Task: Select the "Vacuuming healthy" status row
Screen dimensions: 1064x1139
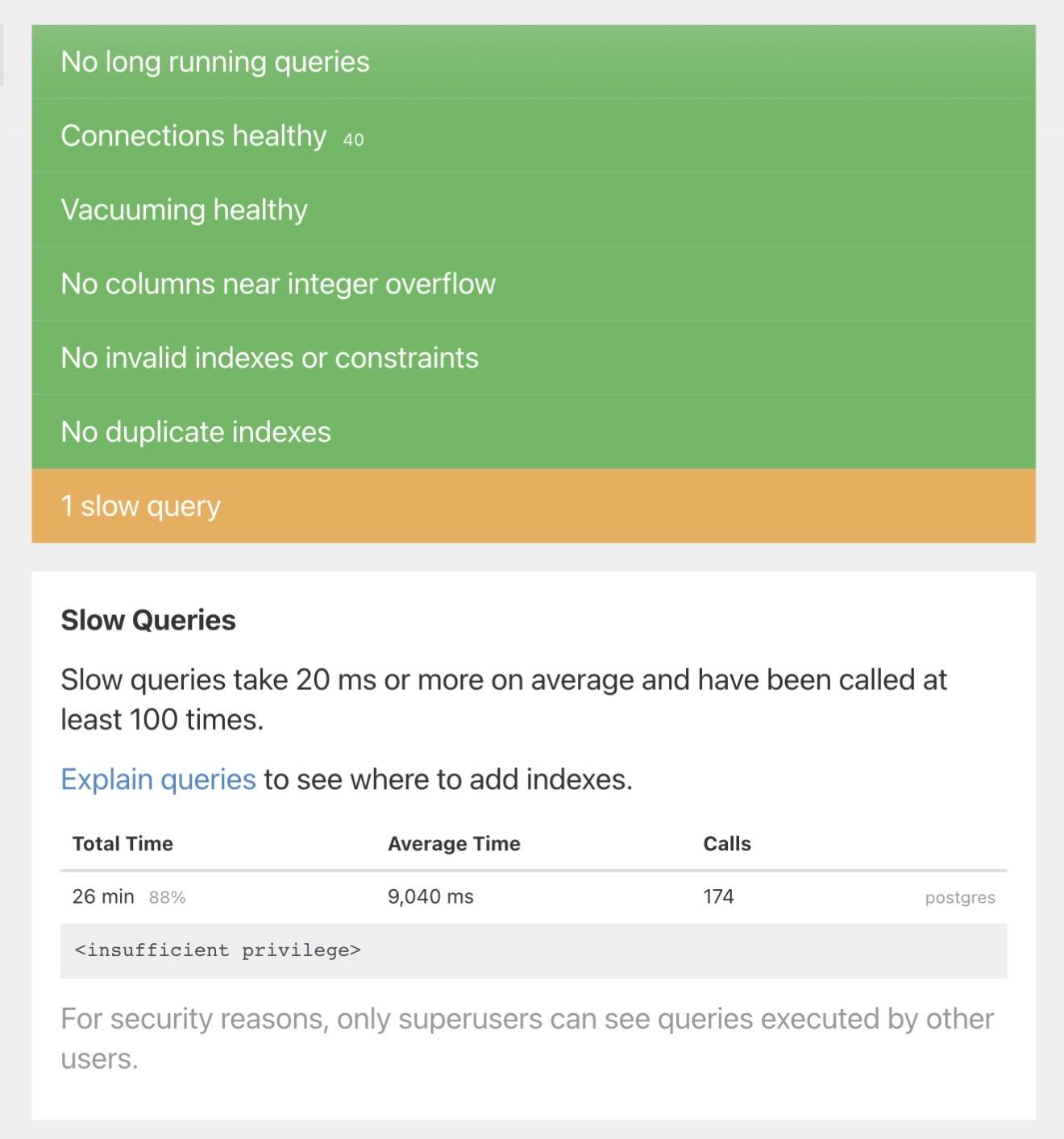Action: pyautogui.click(x=185, y=210)
